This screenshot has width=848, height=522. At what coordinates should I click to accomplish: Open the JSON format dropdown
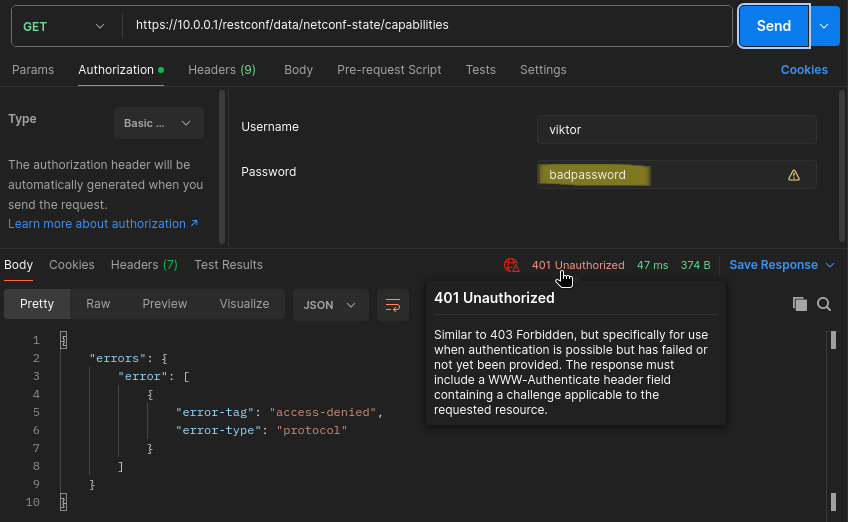coord(330,305)
